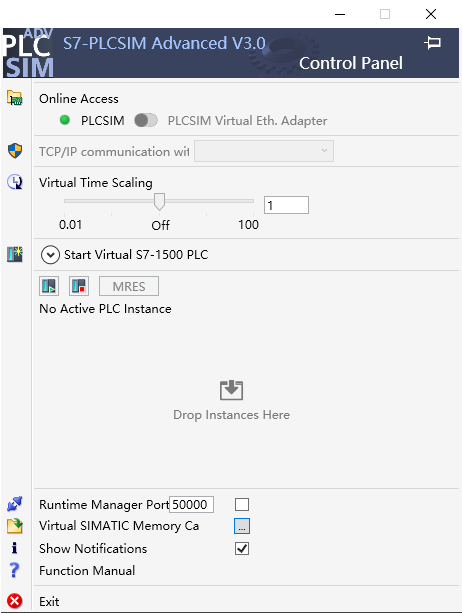
Task: Click the PLC power-on icon button
Action: [49, 286]
